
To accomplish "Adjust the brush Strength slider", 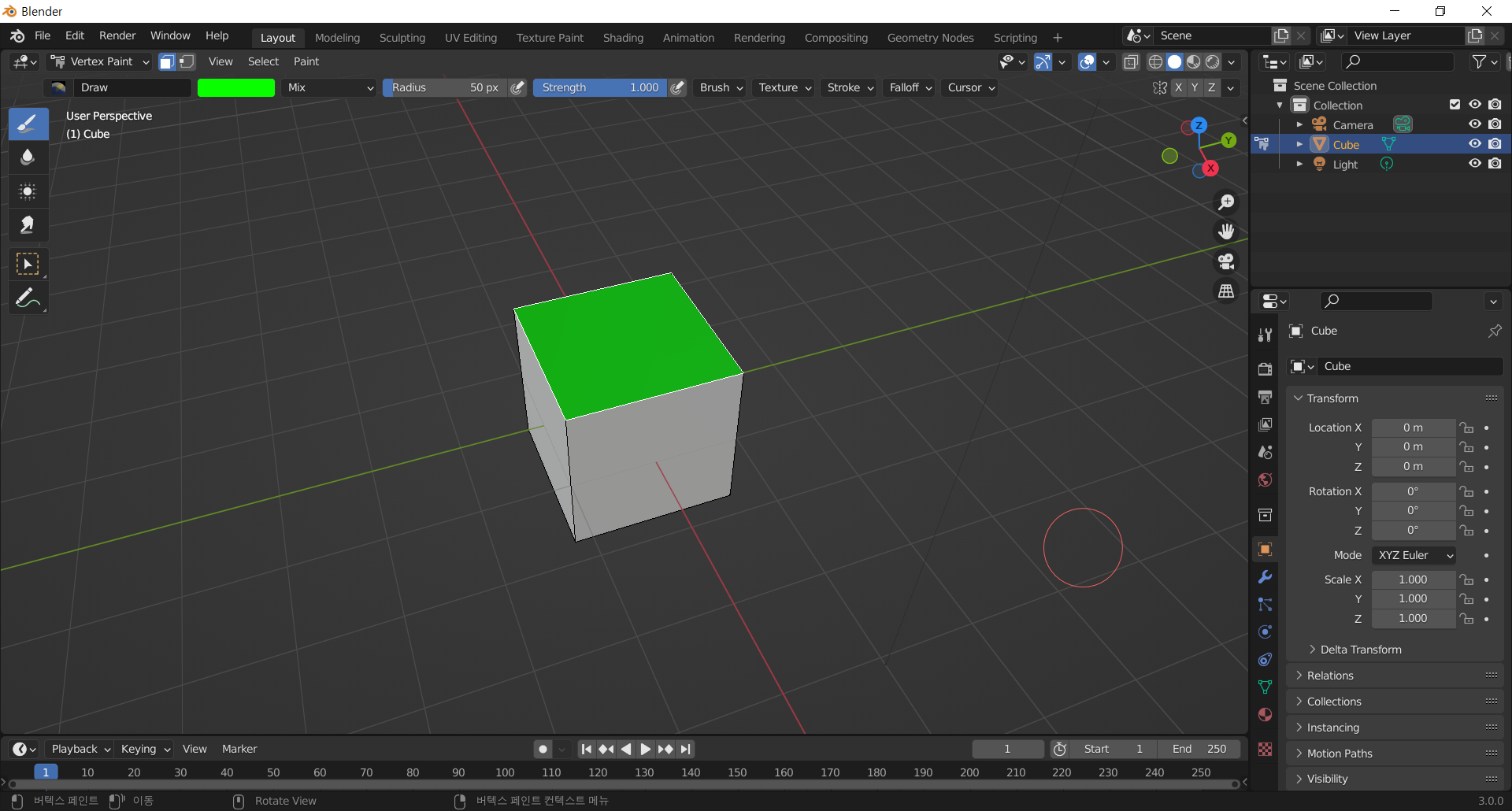I will 600,87.
